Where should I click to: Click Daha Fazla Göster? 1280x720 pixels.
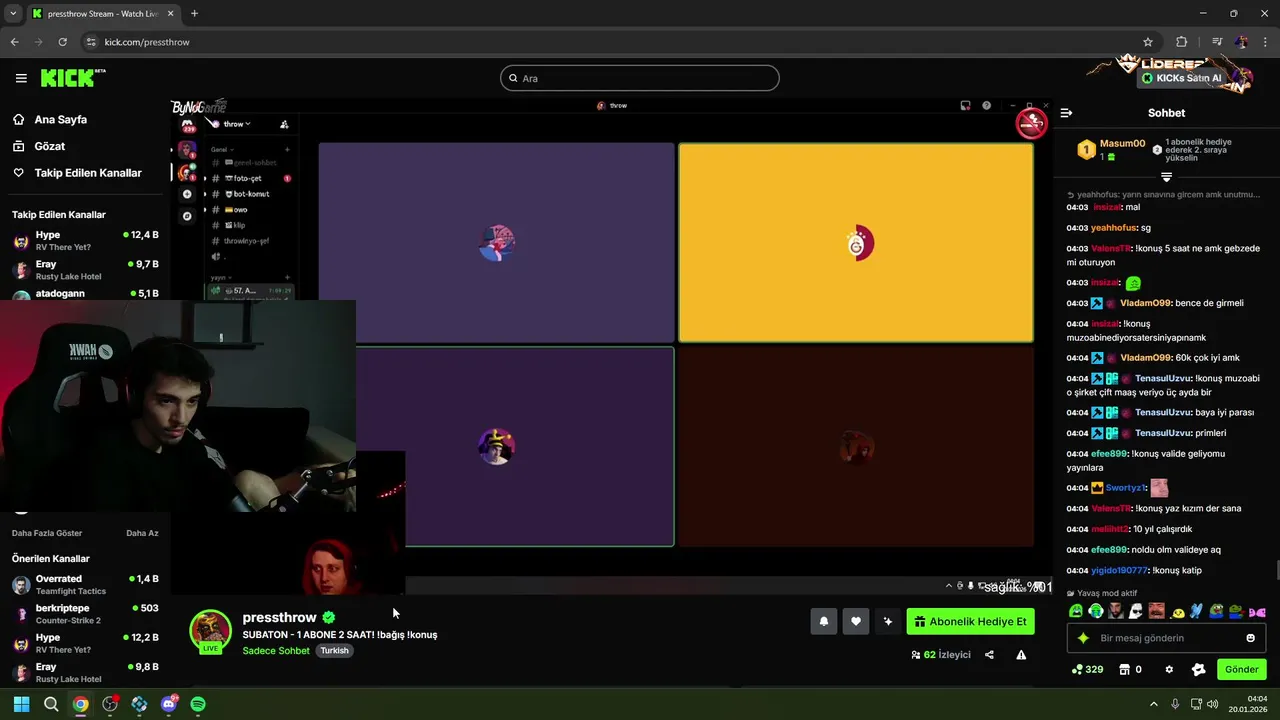pyautogui.click(x=47, y=533)
